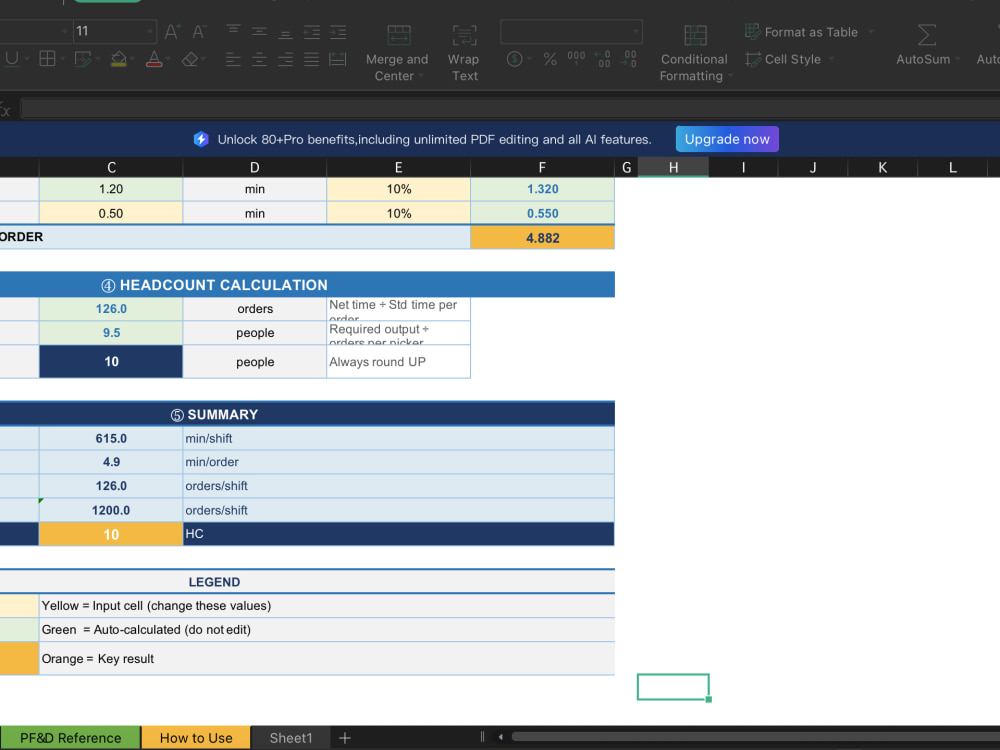Click in the formula bar input field

tap(510, 108)
